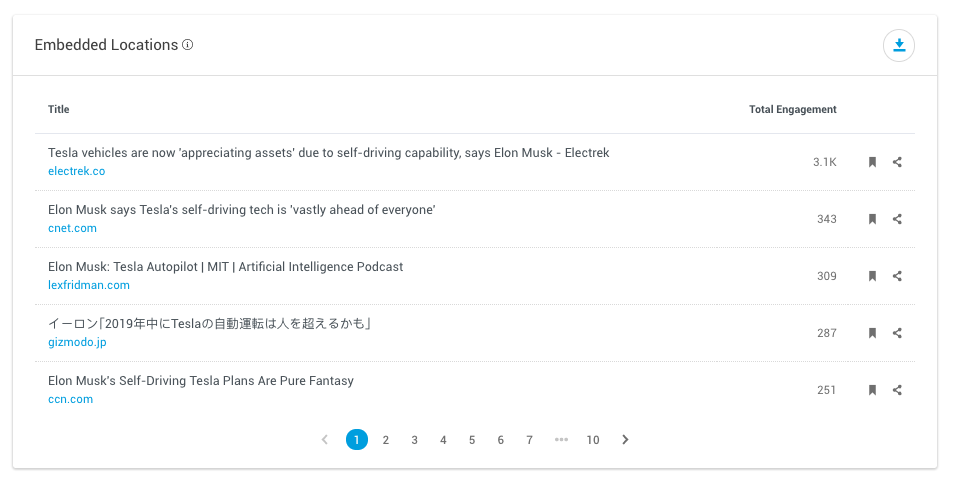Share the Lex Fridman podcast row
The image size is (957, 484).
pos(897,276)
